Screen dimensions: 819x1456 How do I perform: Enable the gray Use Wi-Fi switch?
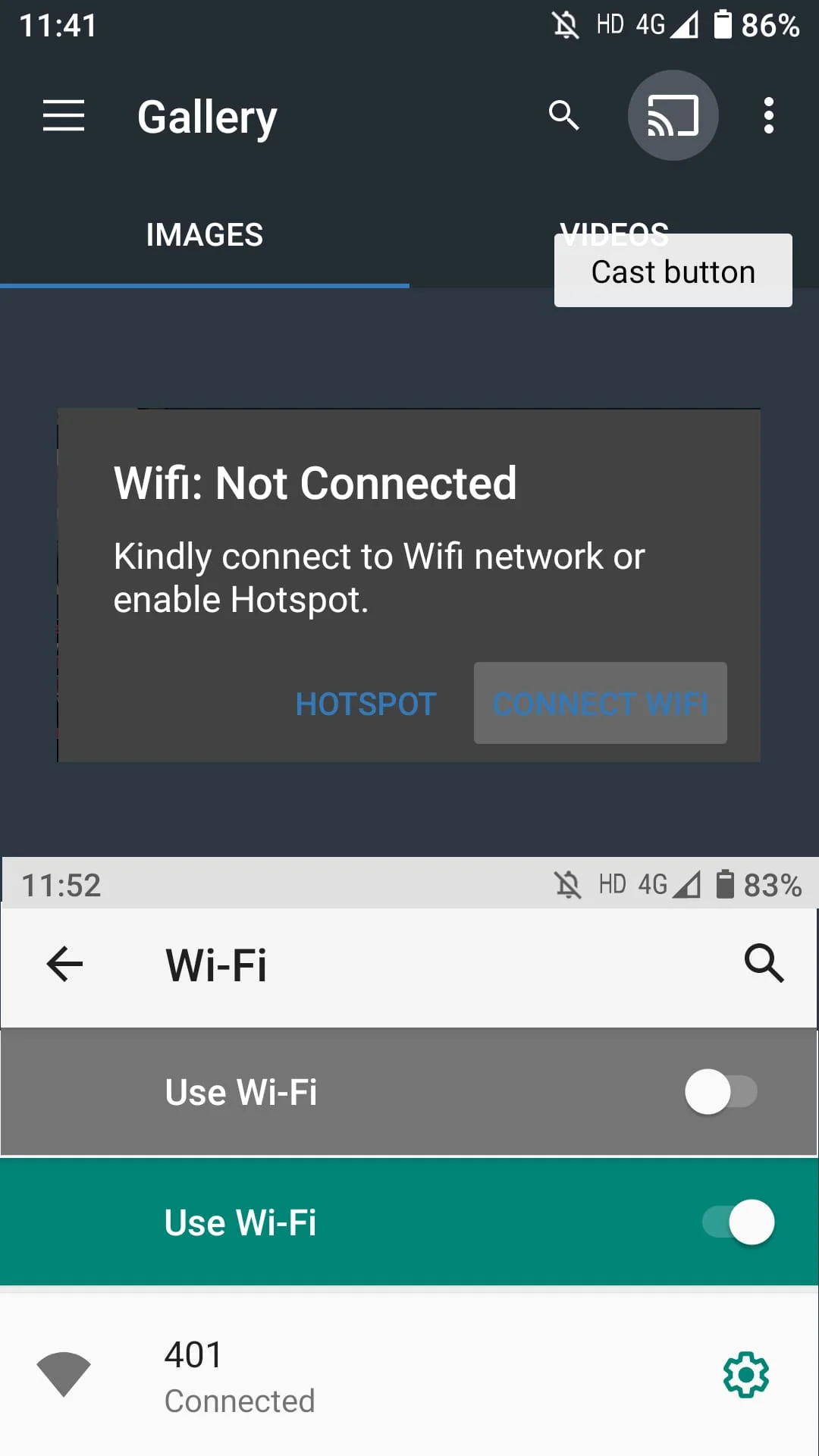pyautogui.click(x=721, y=1092)
